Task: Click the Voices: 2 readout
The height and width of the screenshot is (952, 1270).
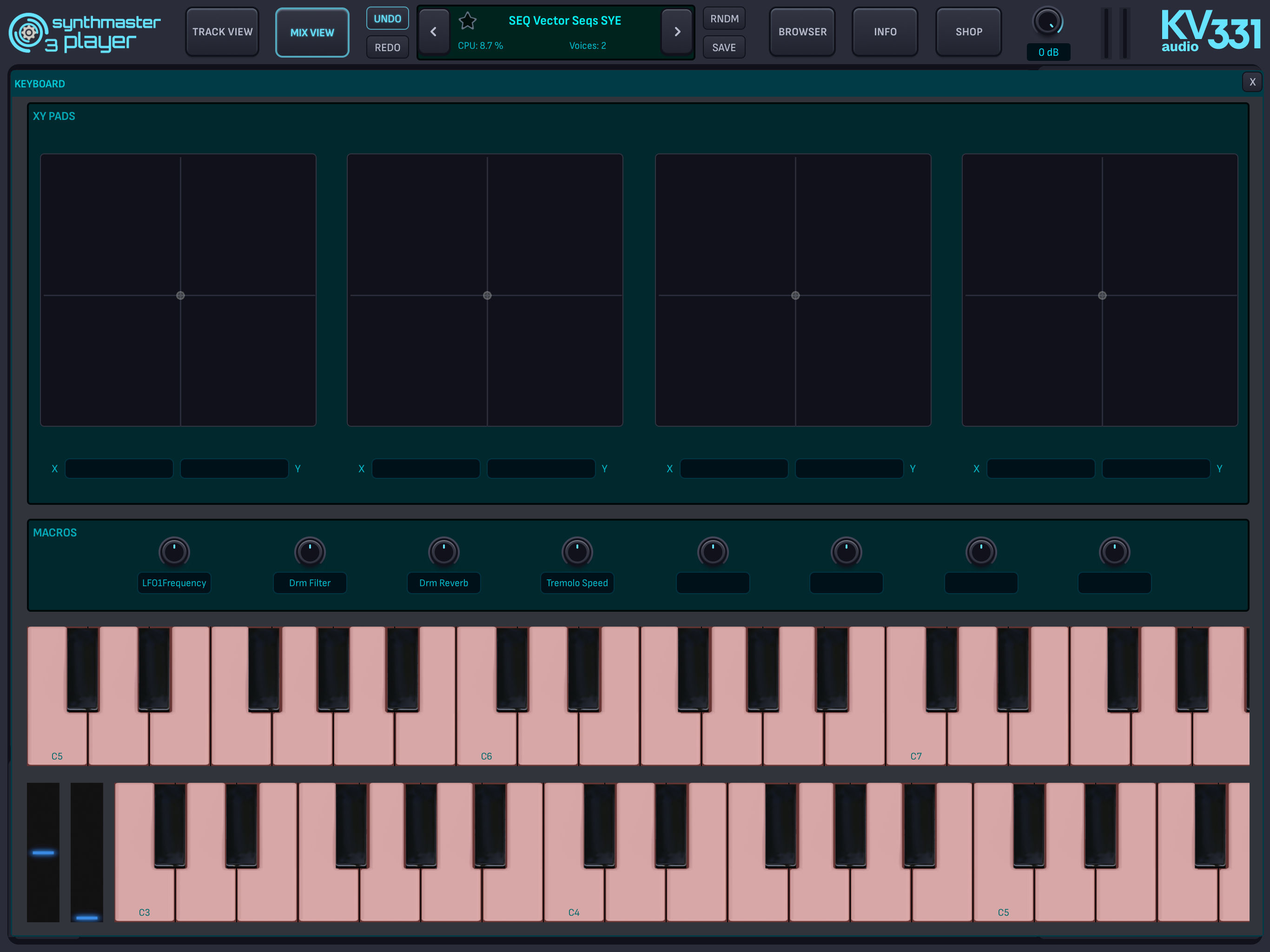Action: [x=587, y=46]
